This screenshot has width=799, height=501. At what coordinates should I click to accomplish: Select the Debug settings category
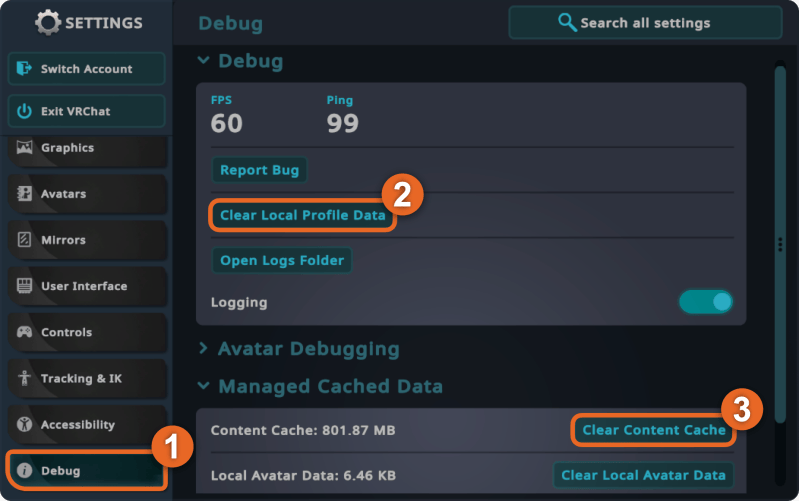(87, 470)
